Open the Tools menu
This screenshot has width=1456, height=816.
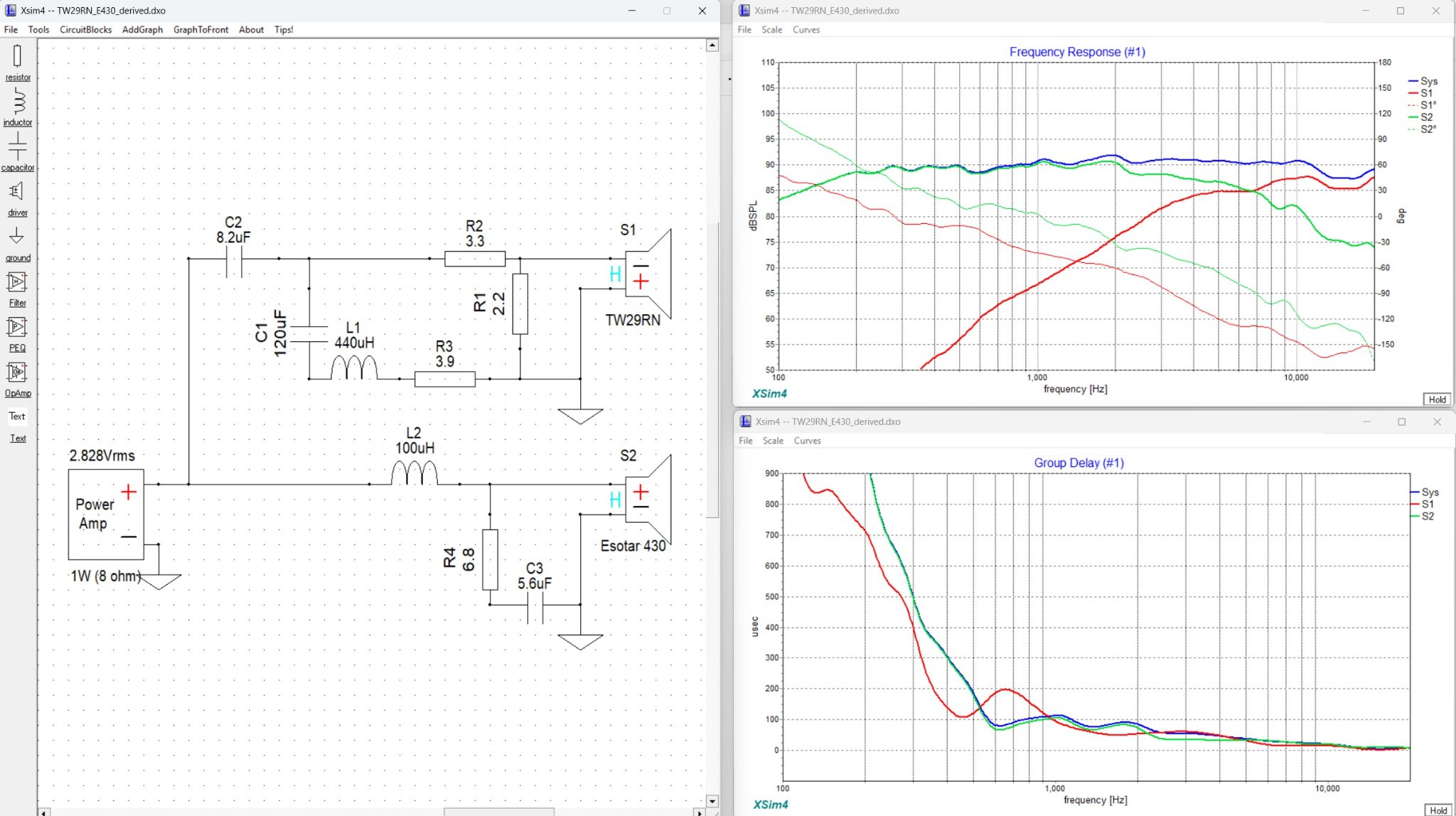click(38, 30)
